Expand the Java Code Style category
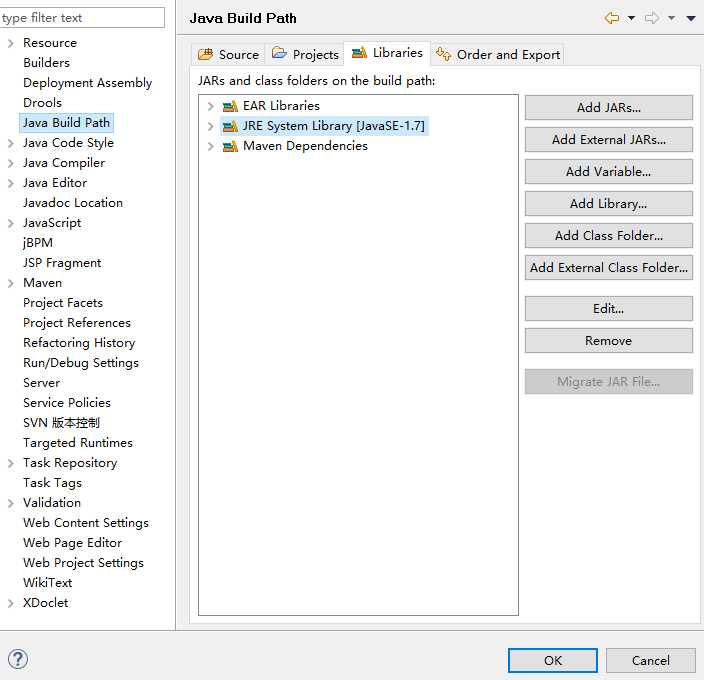Screen dimensions: 704x680 pos(11,144)
